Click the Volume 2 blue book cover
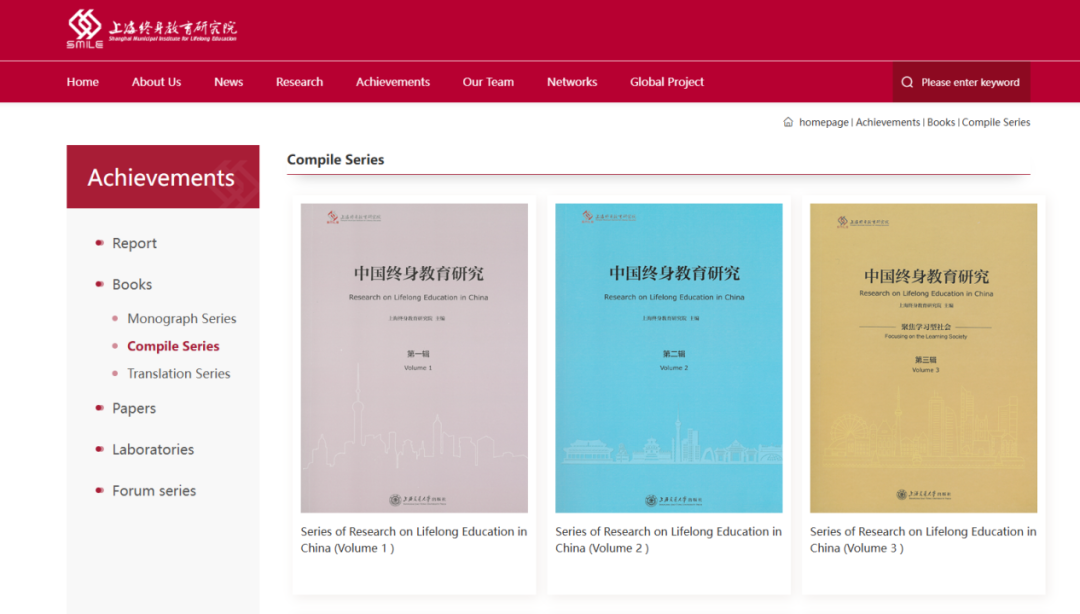The height and width of the screenshot is (614, 1080). (668, 358)
